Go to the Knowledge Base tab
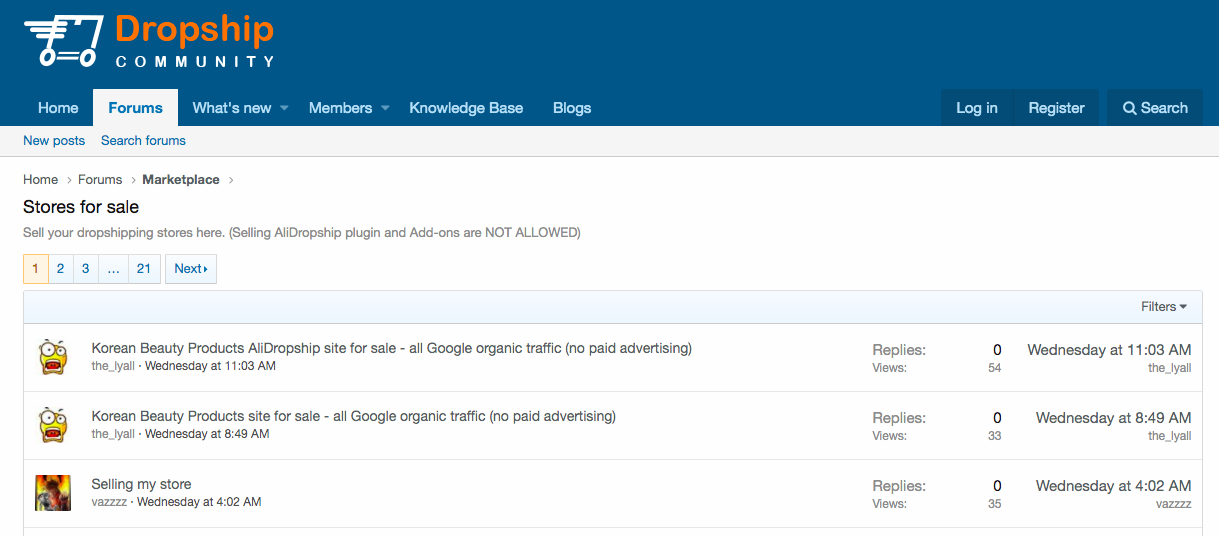 click(466, 108)
